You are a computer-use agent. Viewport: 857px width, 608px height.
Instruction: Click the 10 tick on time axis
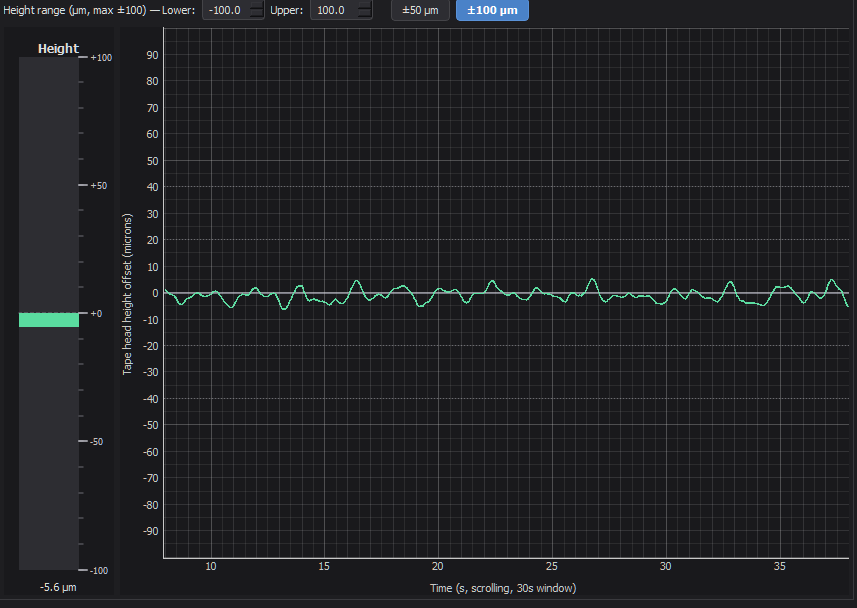[210, 566]
